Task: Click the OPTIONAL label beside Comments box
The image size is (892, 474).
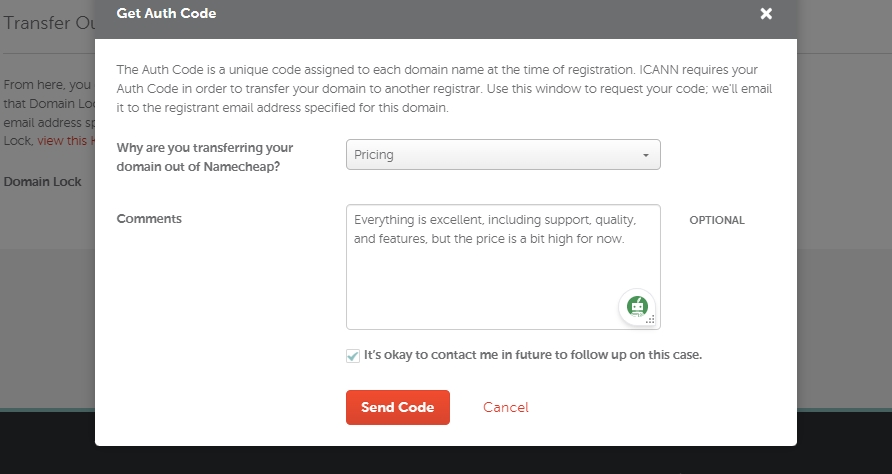Action: point(716,220)
